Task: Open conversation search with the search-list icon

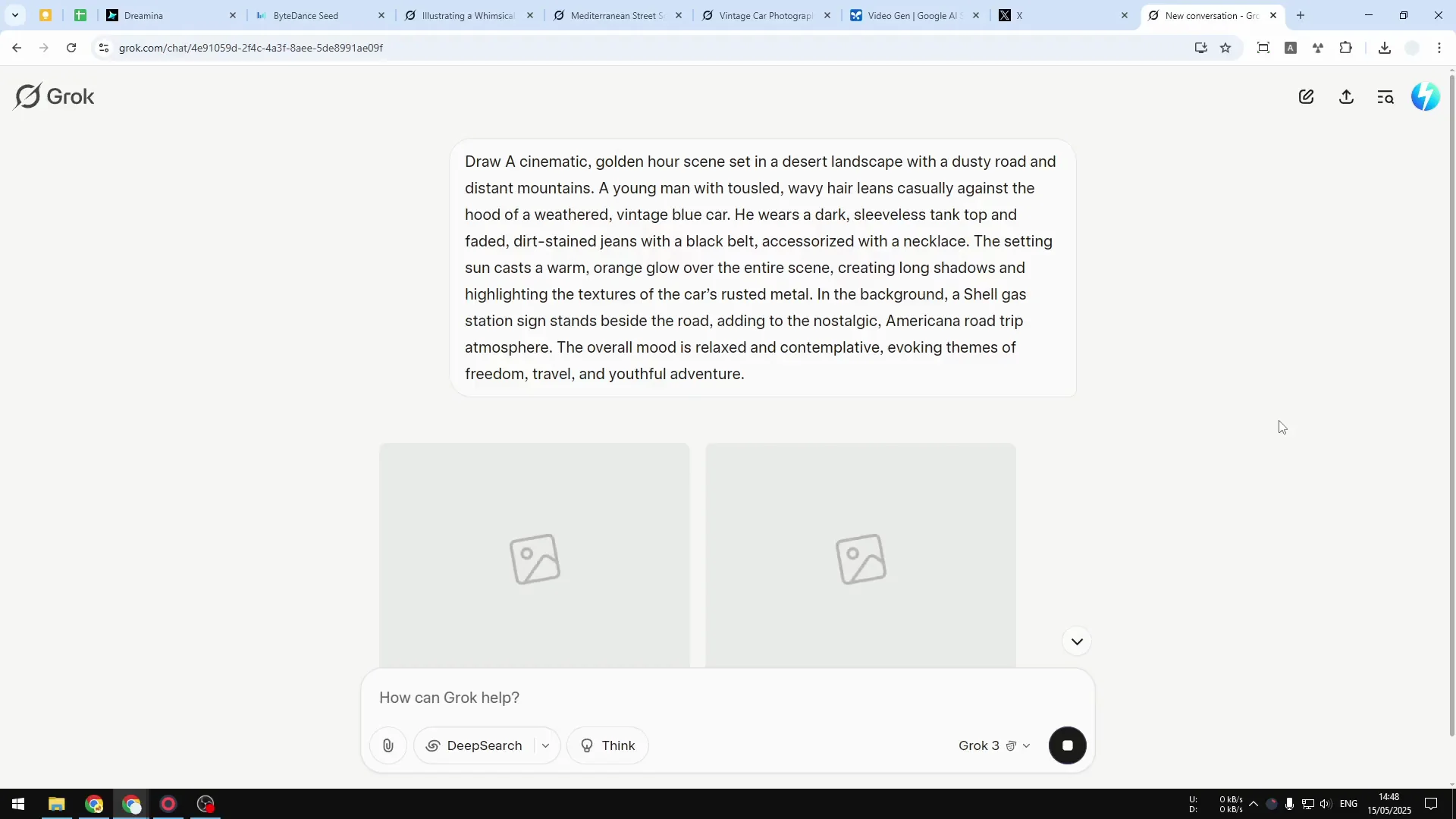Action: (x=1385, y=96)
